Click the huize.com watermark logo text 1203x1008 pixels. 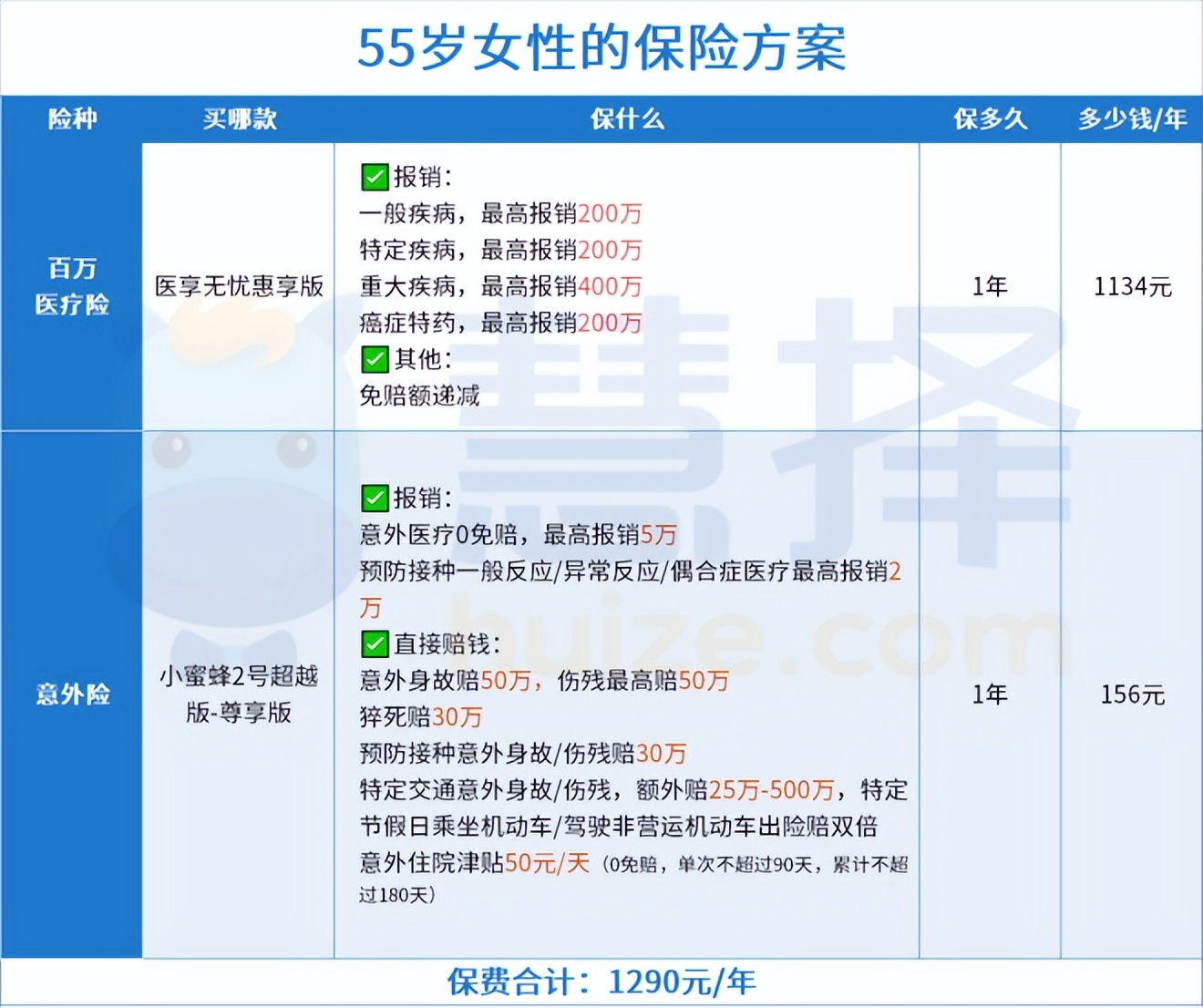pyautogui.click(x=720, y=633)
